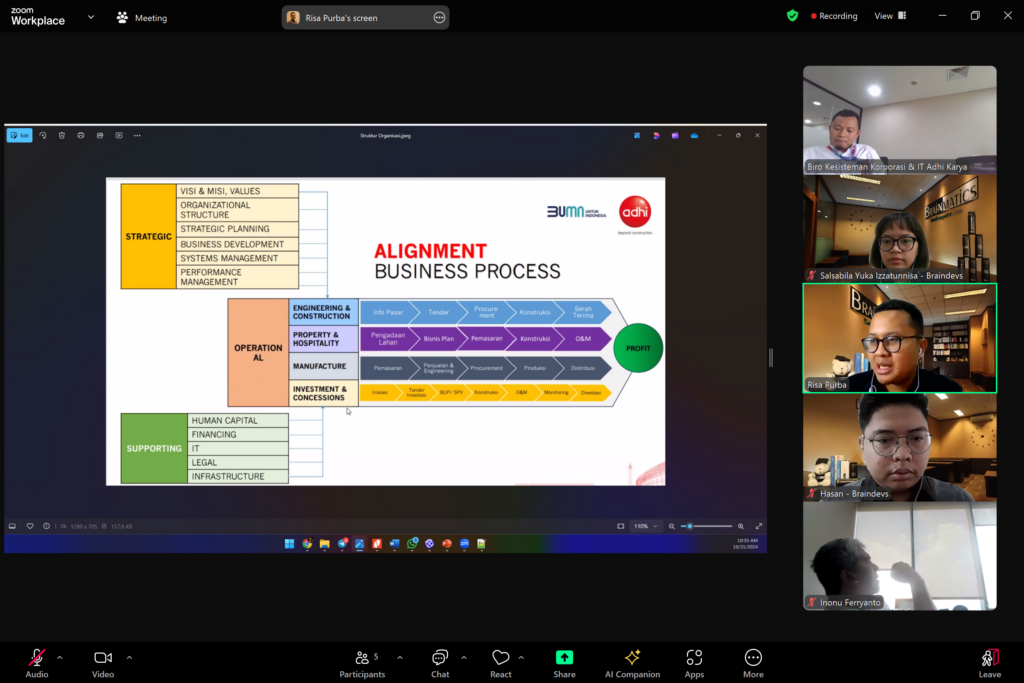Open the More options menu

pyautogui.click(x=753, y=662)
